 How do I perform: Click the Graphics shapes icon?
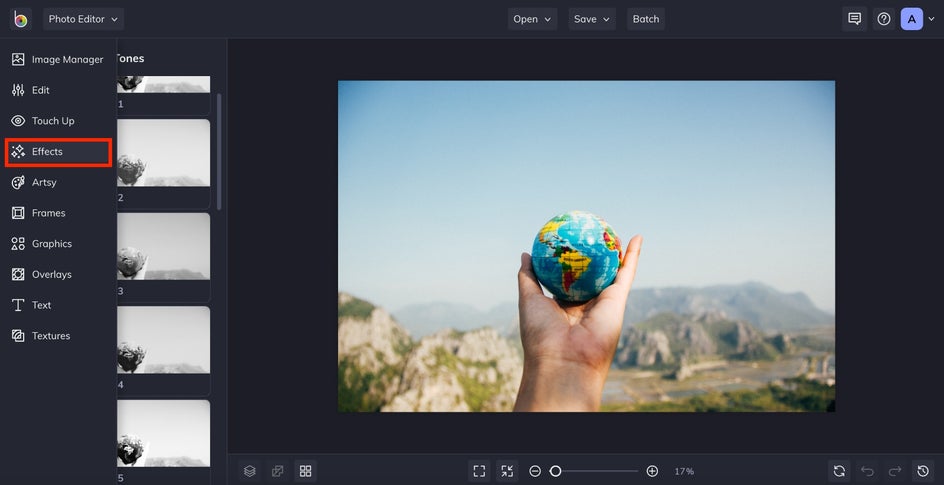[x=18, y=244]
